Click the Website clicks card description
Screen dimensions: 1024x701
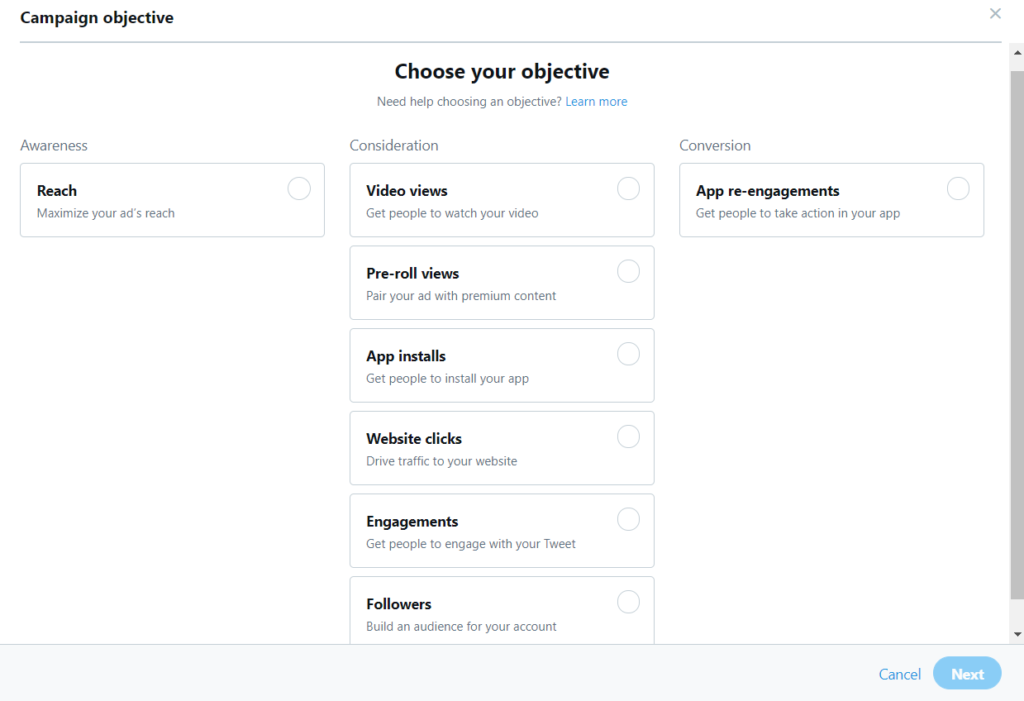441,461
